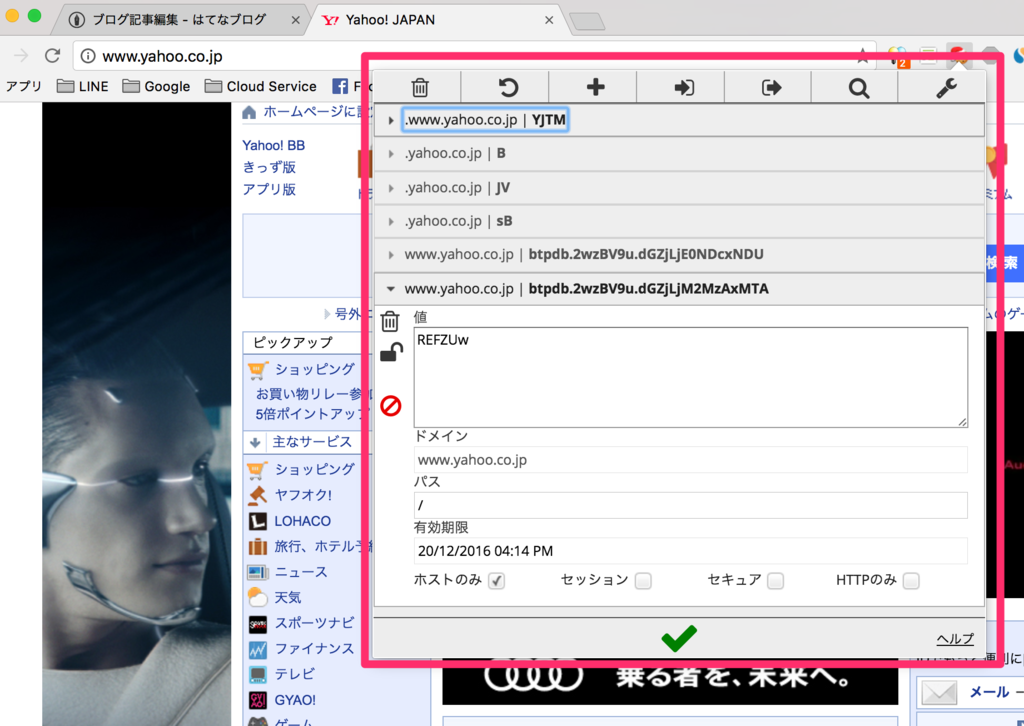Open the きっず版 link
The image size is (1024, 726).
[x=269, y=167]
